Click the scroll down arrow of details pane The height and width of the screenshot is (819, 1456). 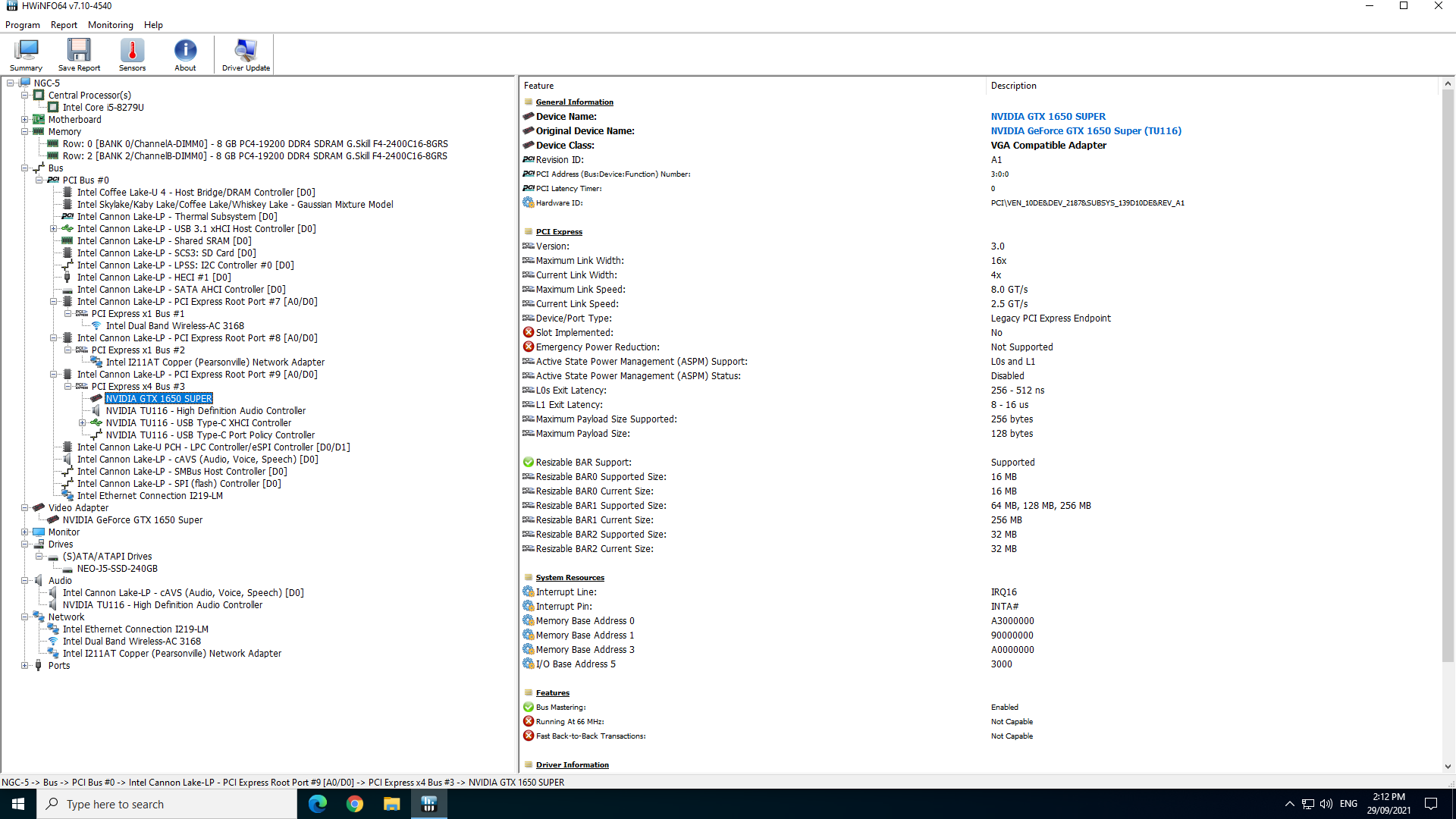pyautogui.click(x=1447, y=766)
